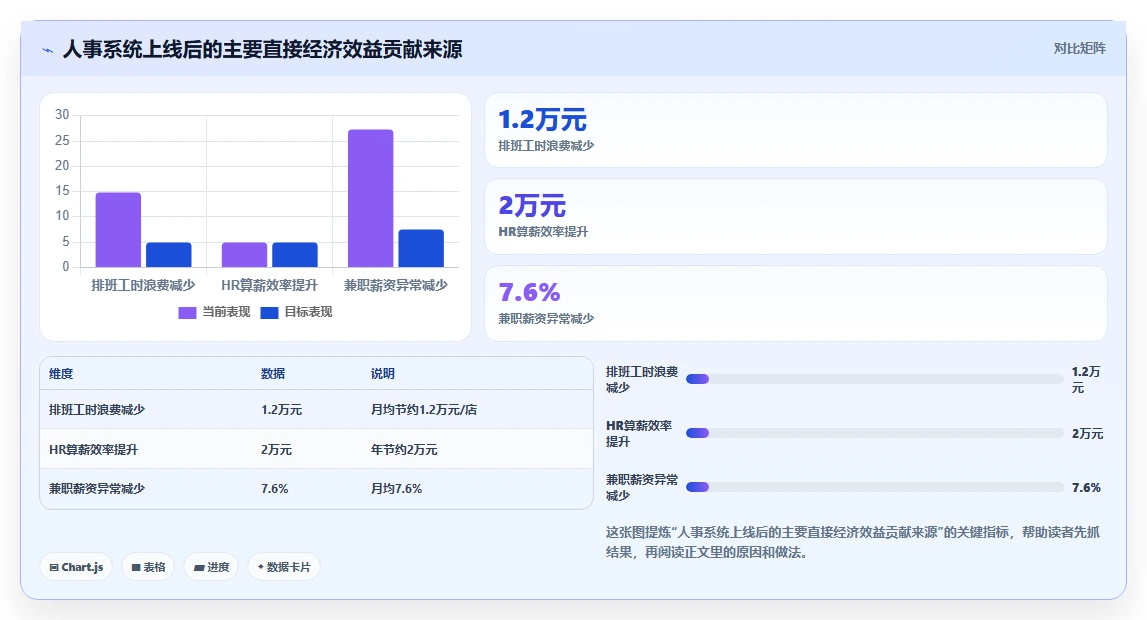Screen dimensions: 1147x620
Task: Select table cell HR算薪效率提升
Action: pos(93,450)
